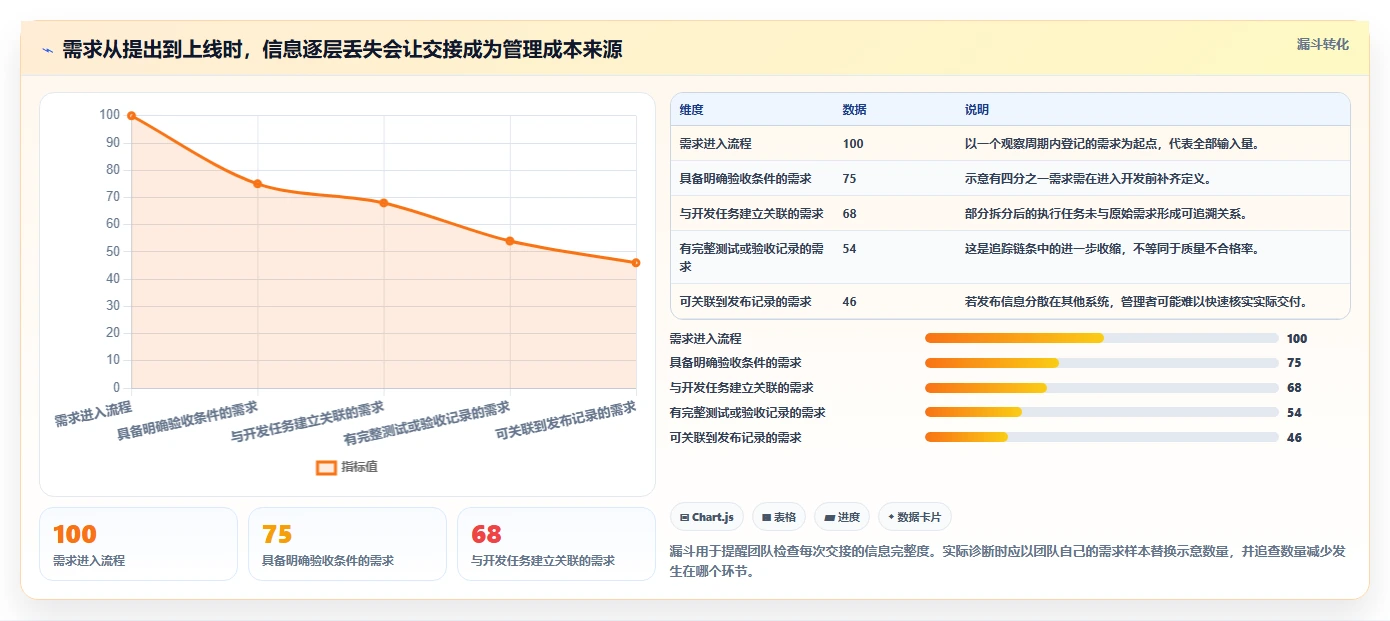
Task: Click table cell 有完整测试或验收记录的需求
Action: point(751,257)
